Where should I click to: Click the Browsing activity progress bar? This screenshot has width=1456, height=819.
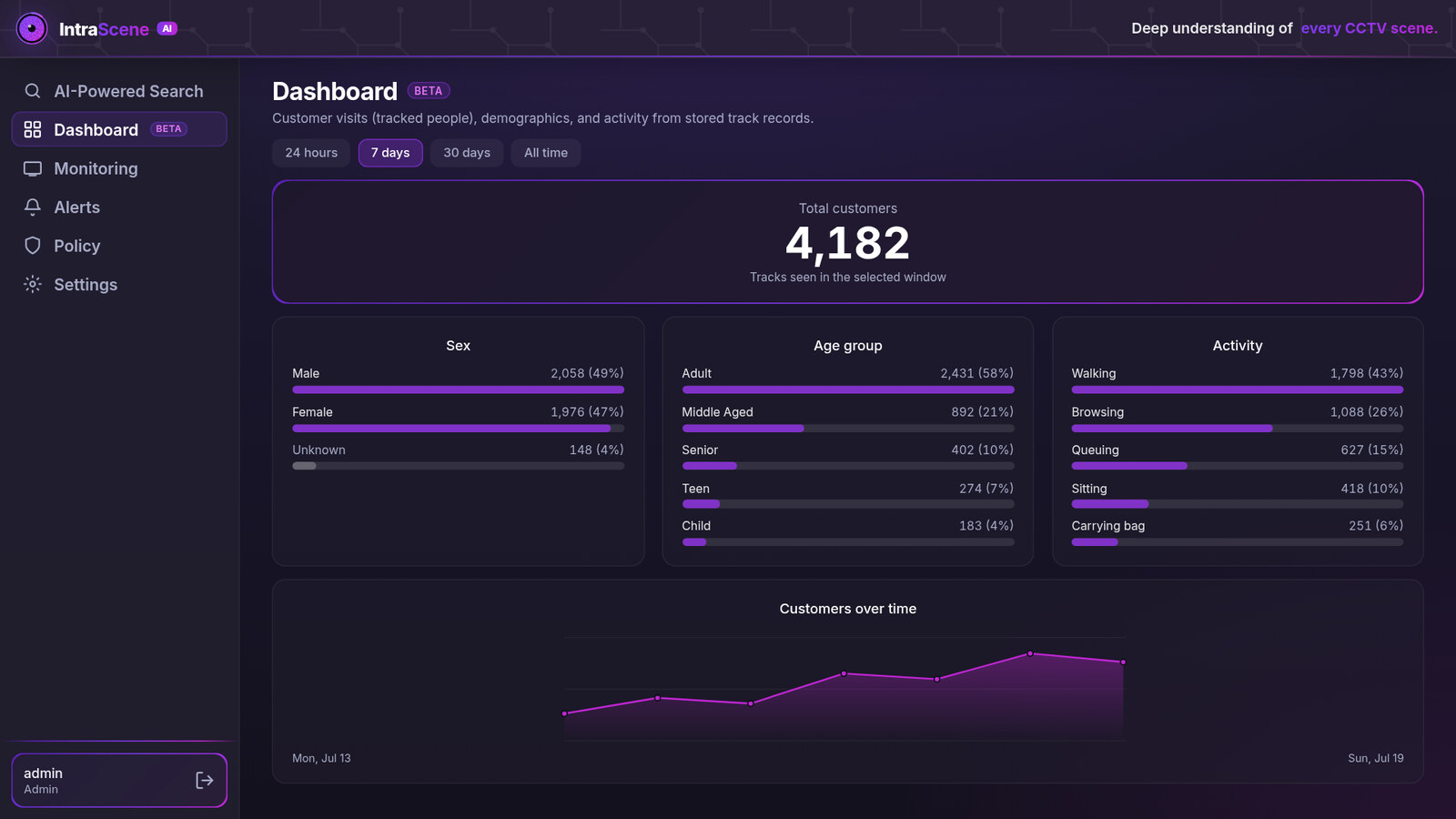click(x=1238, y=428)
